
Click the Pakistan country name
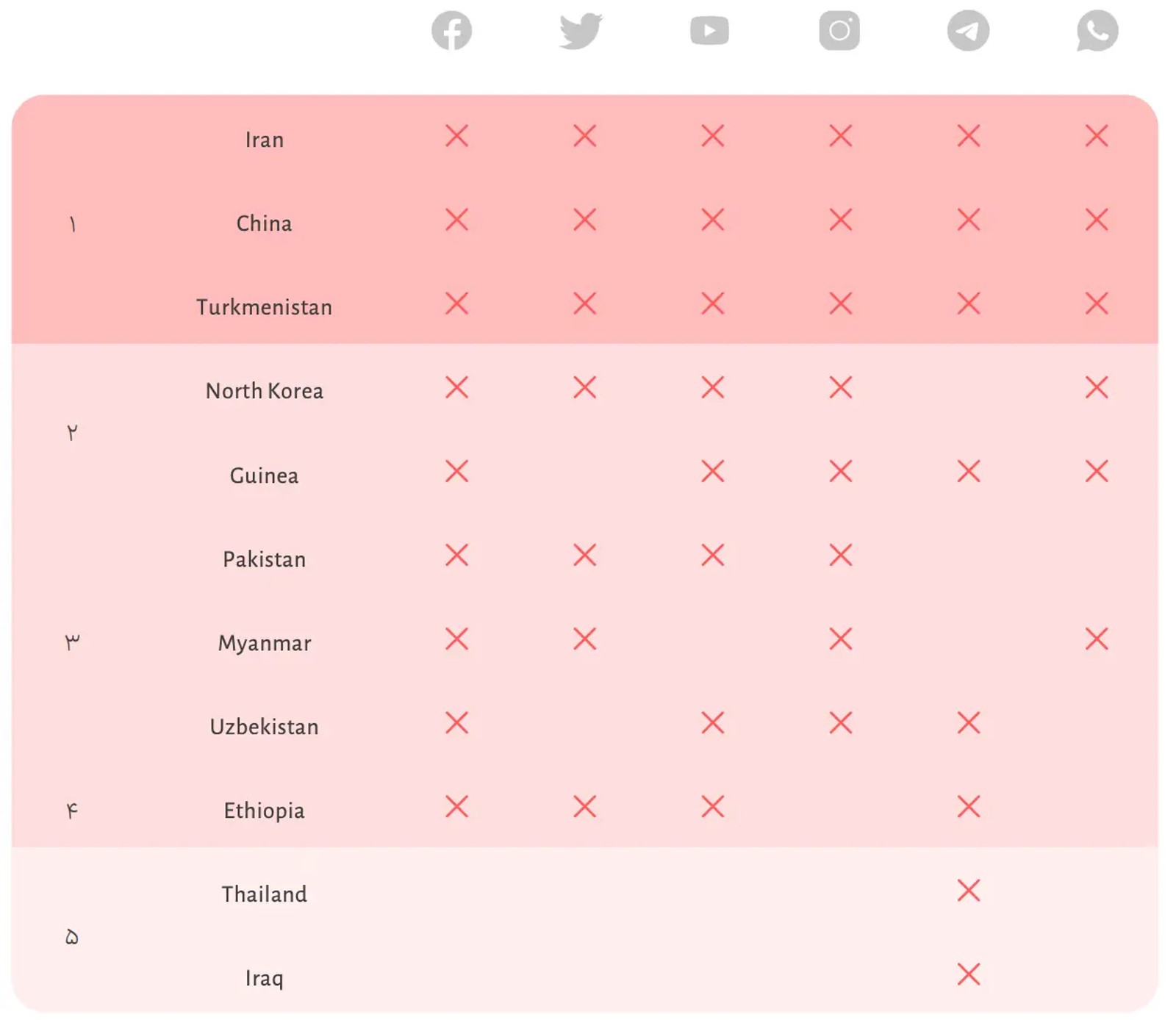pyautogui.click(x=265, y=559)
